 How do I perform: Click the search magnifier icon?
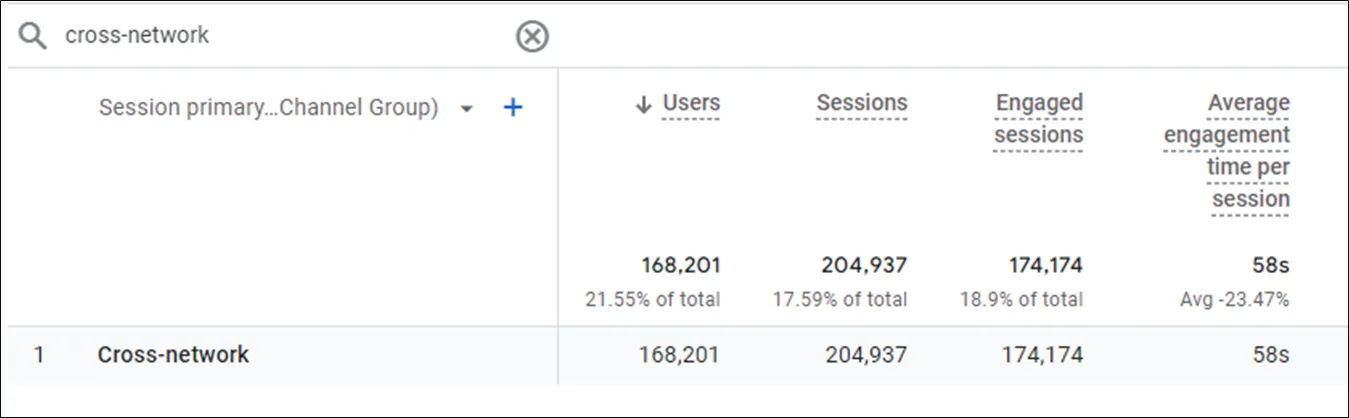[33, 37]
